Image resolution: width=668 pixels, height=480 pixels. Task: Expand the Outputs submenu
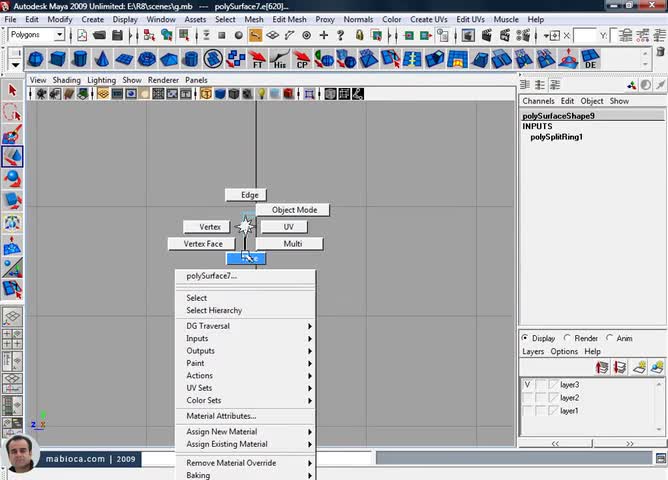pos(245,351)
